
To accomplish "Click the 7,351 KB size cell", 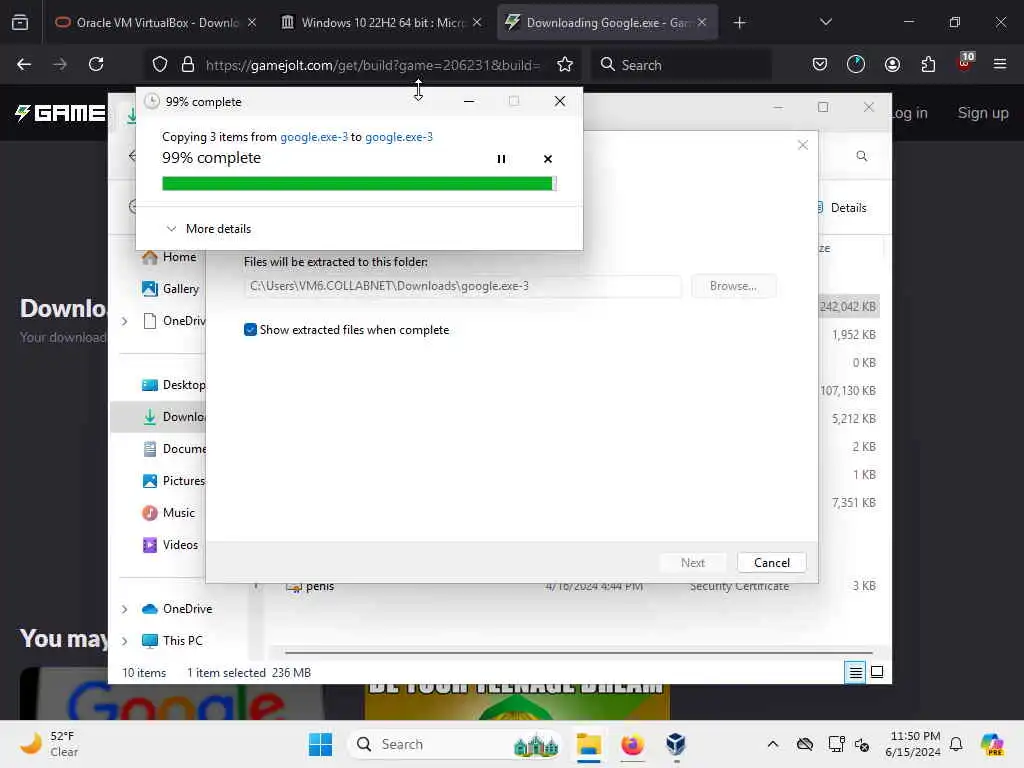I will click(853, 502).
